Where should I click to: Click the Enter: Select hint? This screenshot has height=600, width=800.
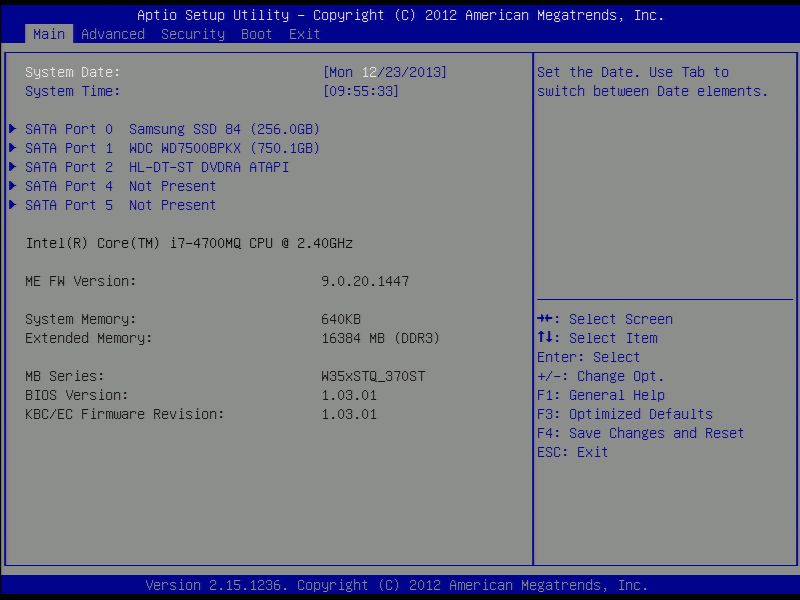point(588,357)
